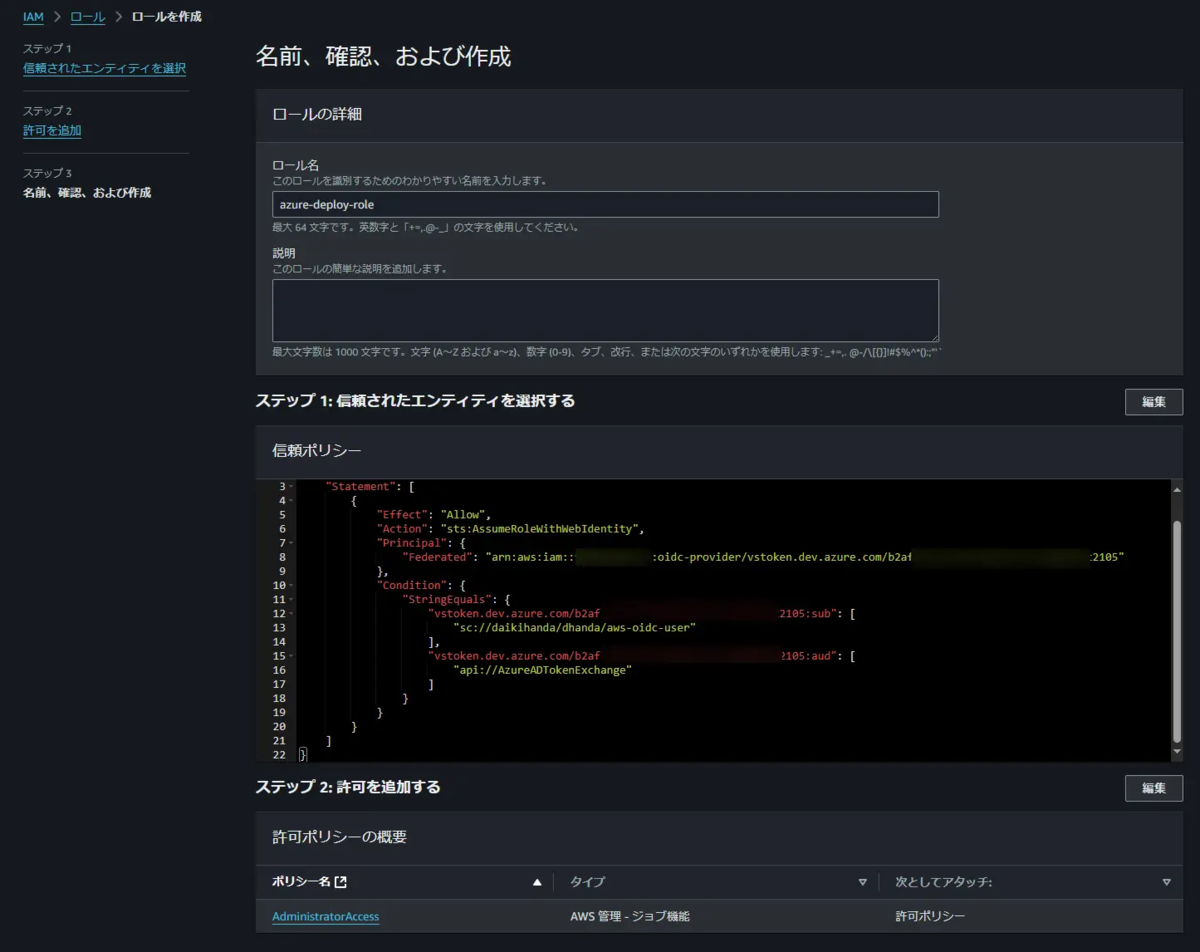This screenshot has height=952, width=1200.
Task: Click 編集 button for ステップ 1
Action: pos(1154,401)
